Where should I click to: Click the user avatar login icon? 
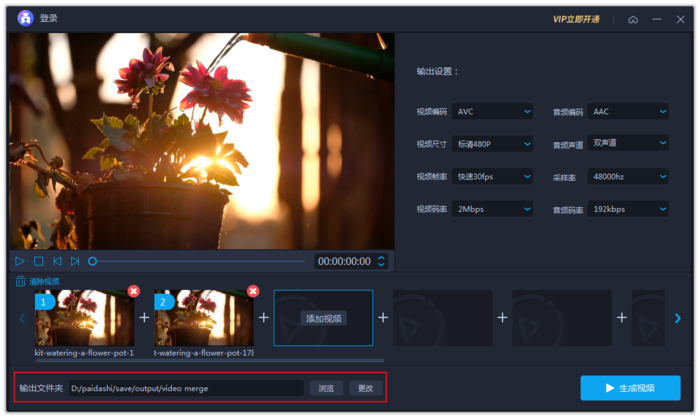[25, 18]
